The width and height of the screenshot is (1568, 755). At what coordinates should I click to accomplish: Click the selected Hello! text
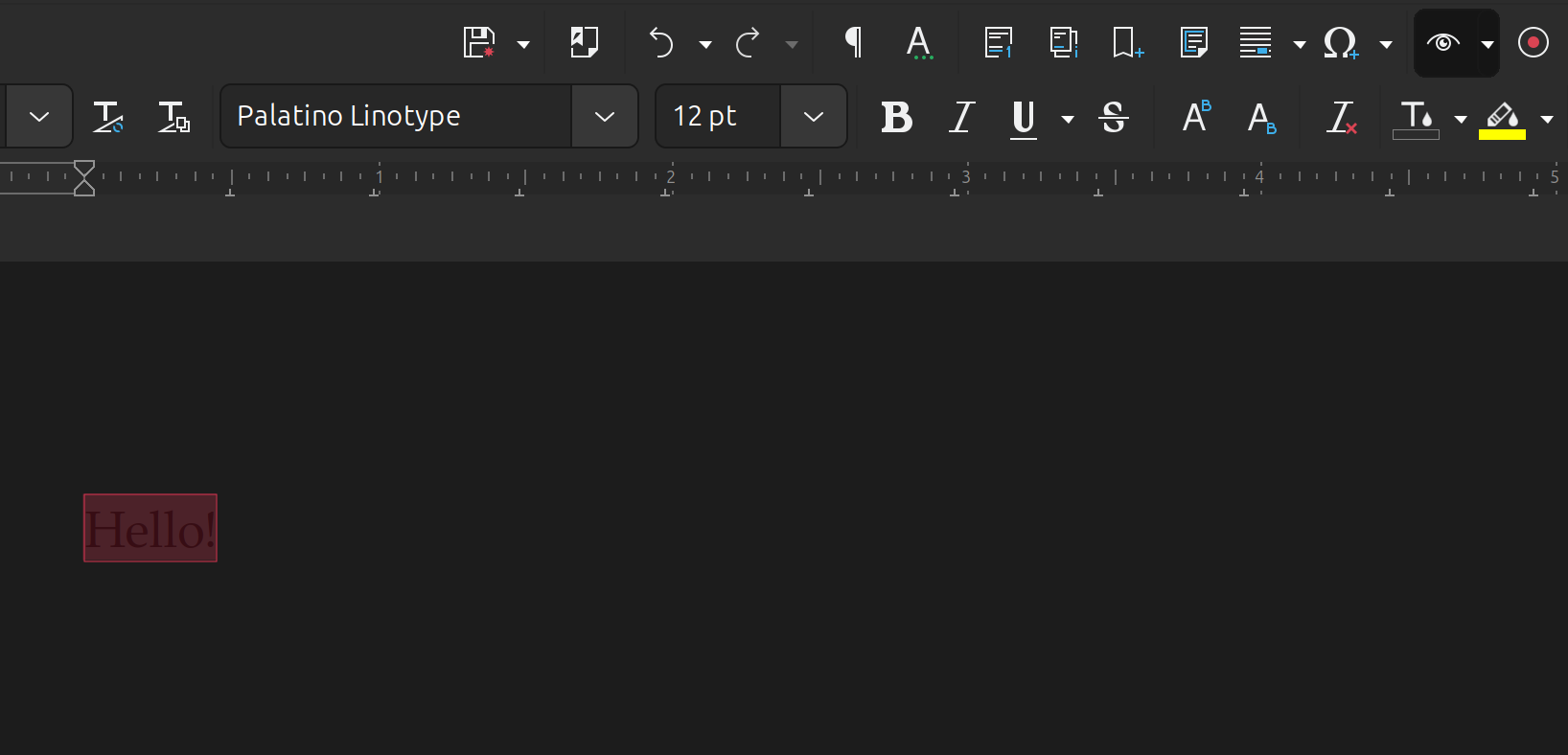point(150,528)
